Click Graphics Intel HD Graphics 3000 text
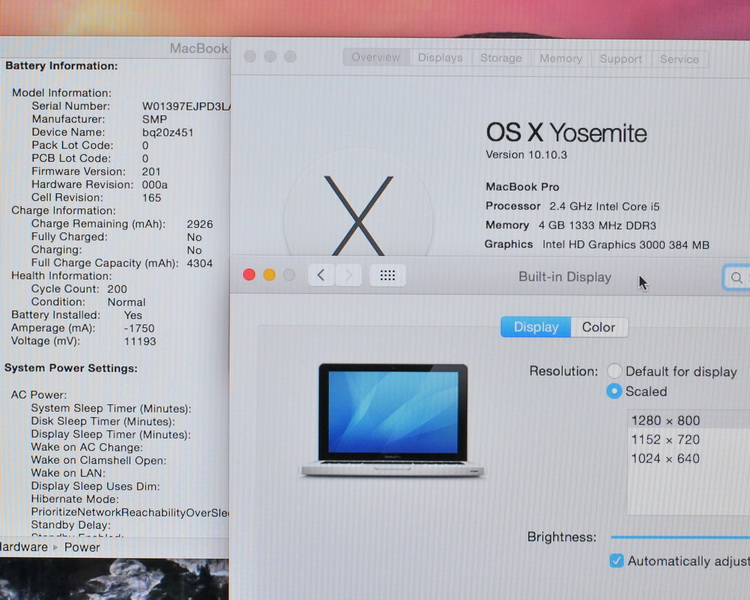Viewport: 750px width, 600px height. (597, 244)
